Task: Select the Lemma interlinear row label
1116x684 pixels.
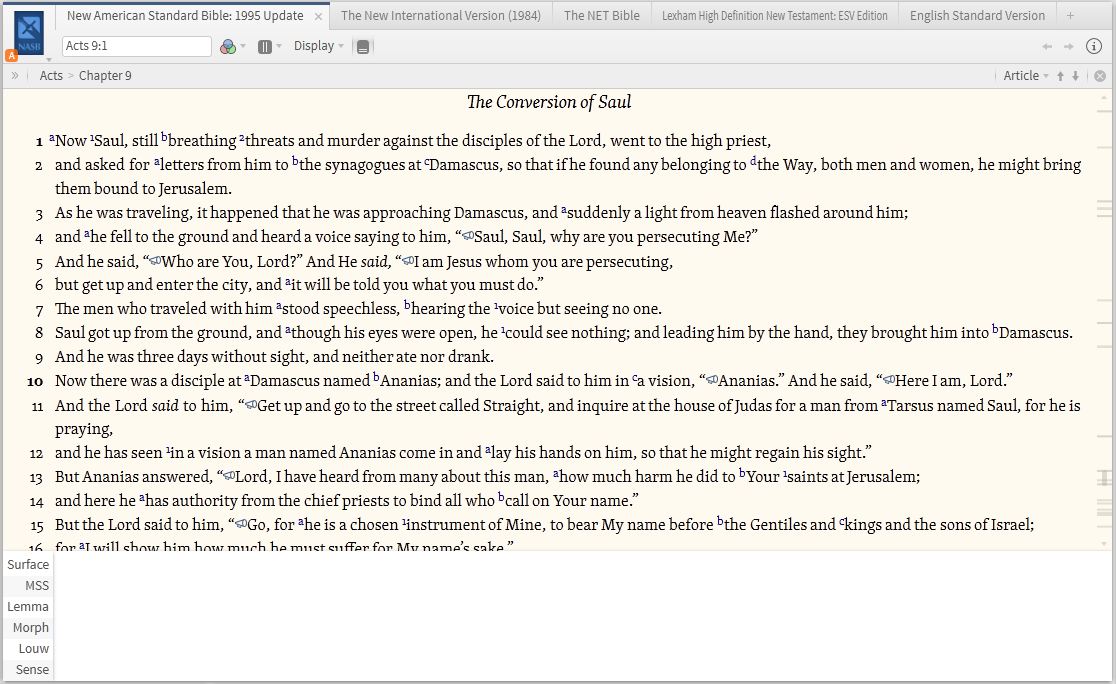Action: (x=28, y=606)
